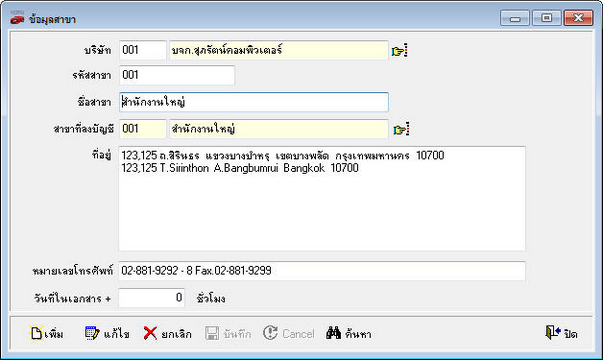Open accounting branch lookup hand icon
The width and height of the screenshot is (603, 360).
[401, 129]
